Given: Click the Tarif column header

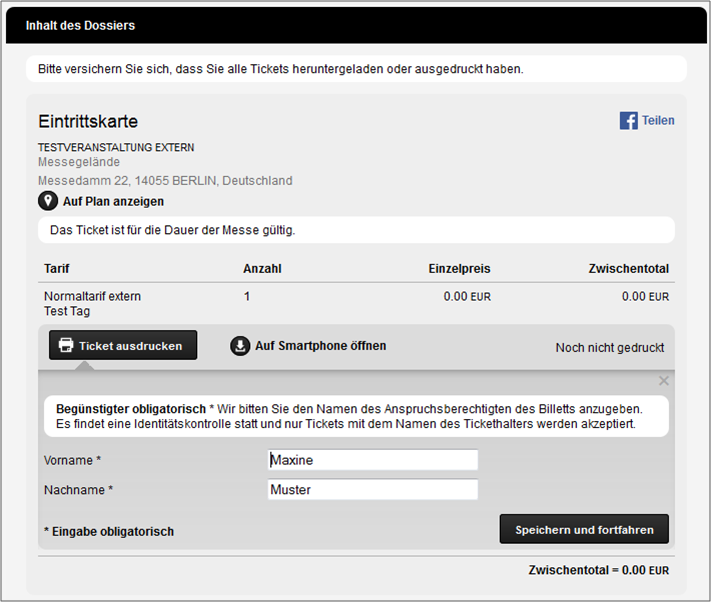Looking at the screenshot, I should [x=57, y=269].
